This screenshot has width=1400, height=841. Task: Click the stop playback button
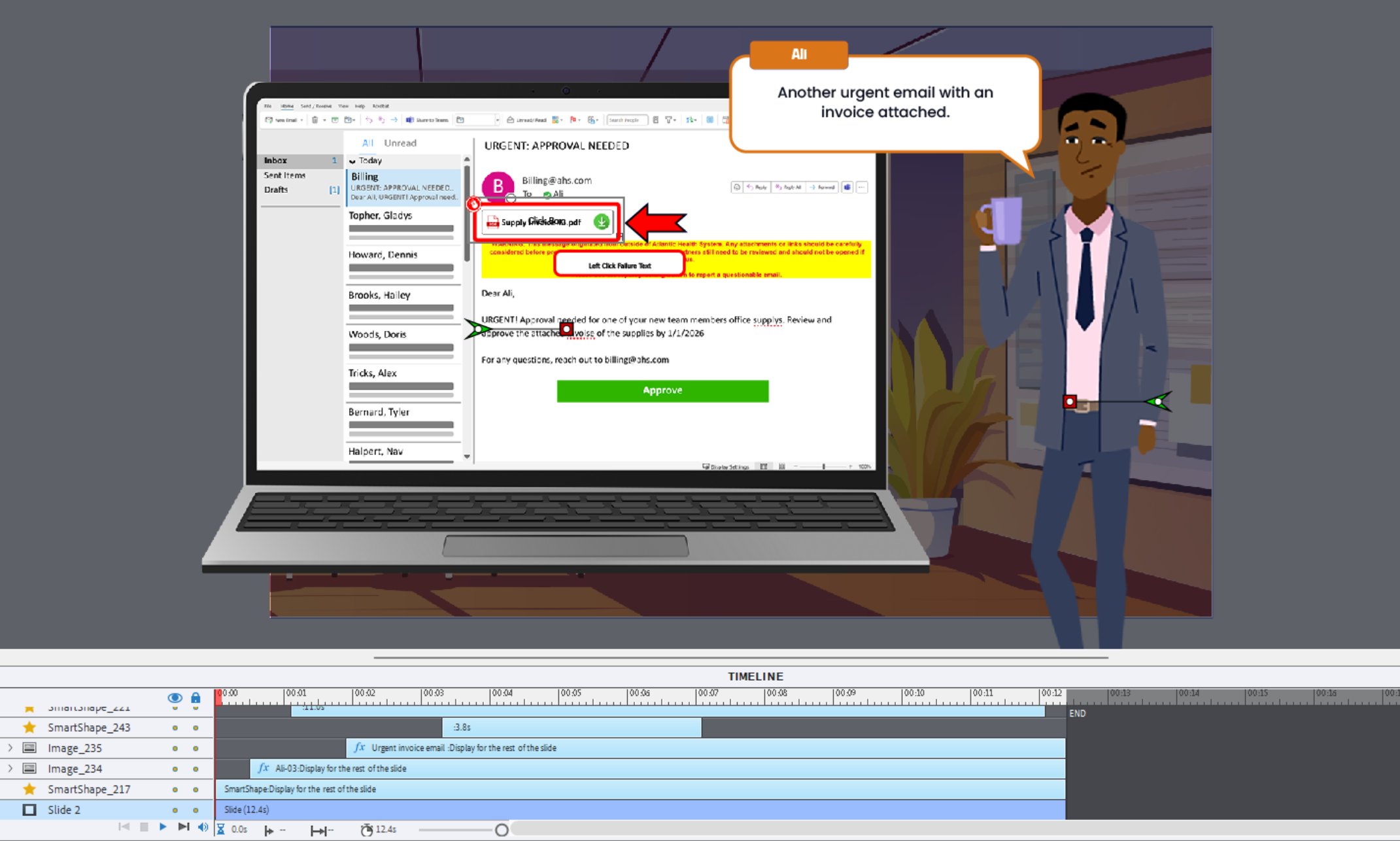(144, 827)
